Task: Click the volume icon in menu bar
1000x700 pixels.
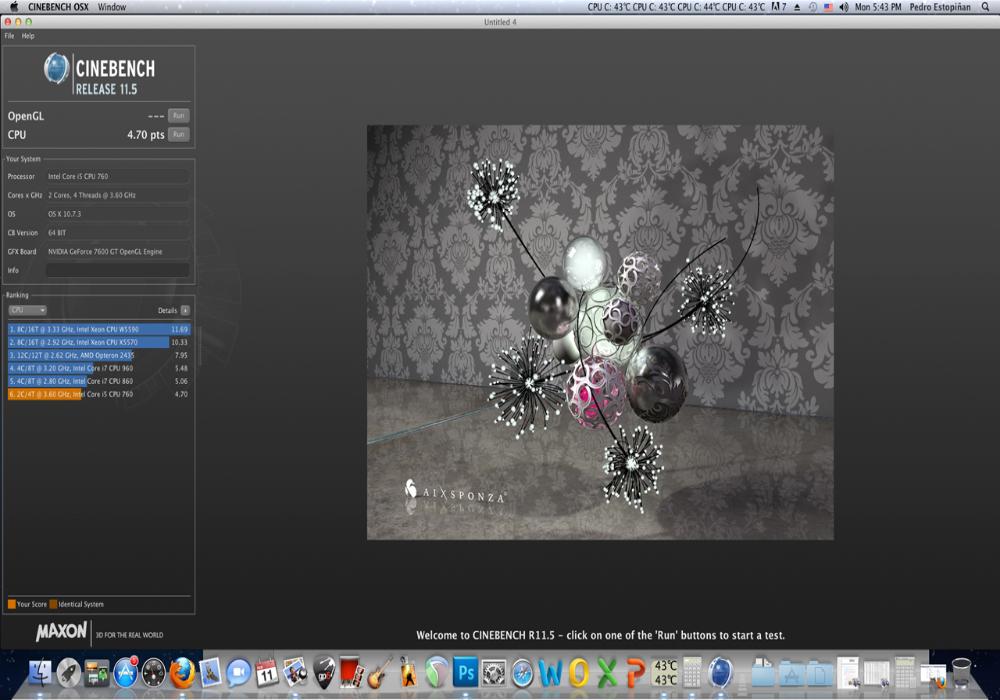Action: click(844, 7)
